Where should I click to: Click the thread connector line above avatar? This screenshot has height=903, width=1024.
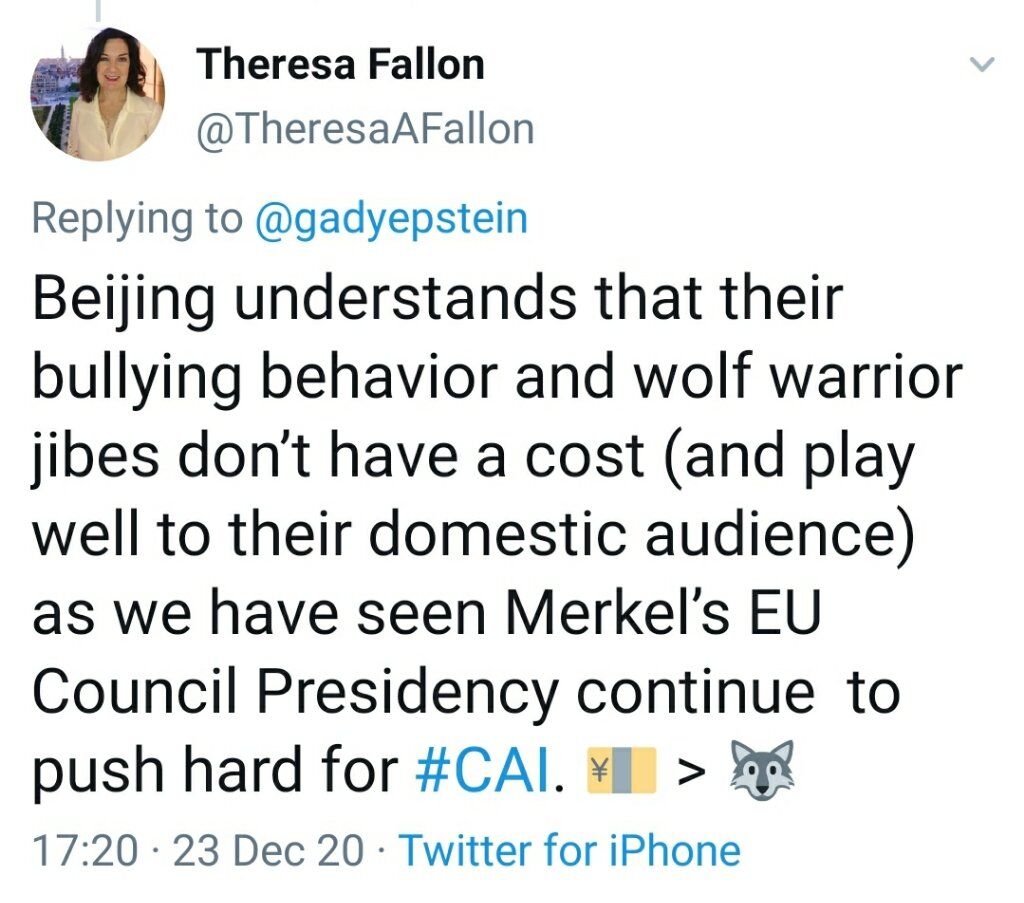tap(98, 11)
